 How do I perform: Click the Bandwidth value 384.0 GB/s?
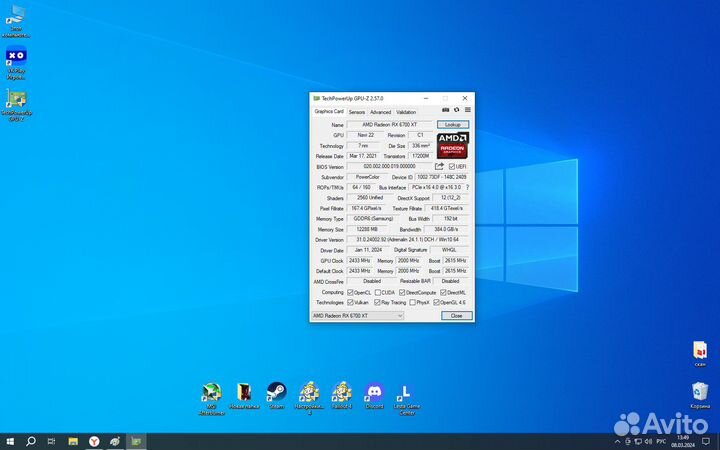pos(447,229)
